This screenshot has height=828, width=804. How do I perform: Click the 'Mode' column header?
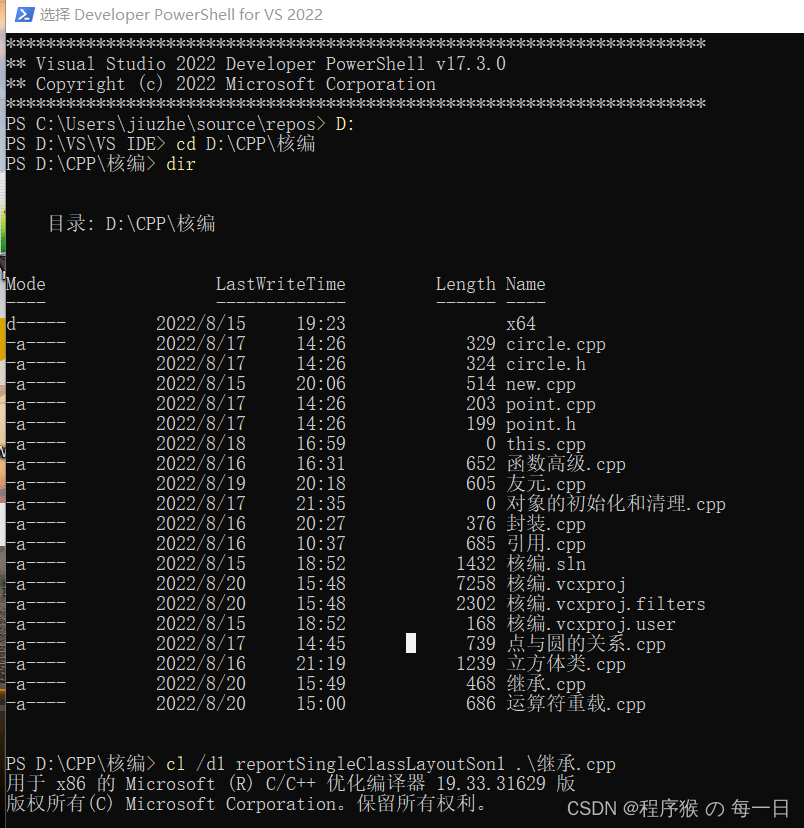[x=26, y=284]
